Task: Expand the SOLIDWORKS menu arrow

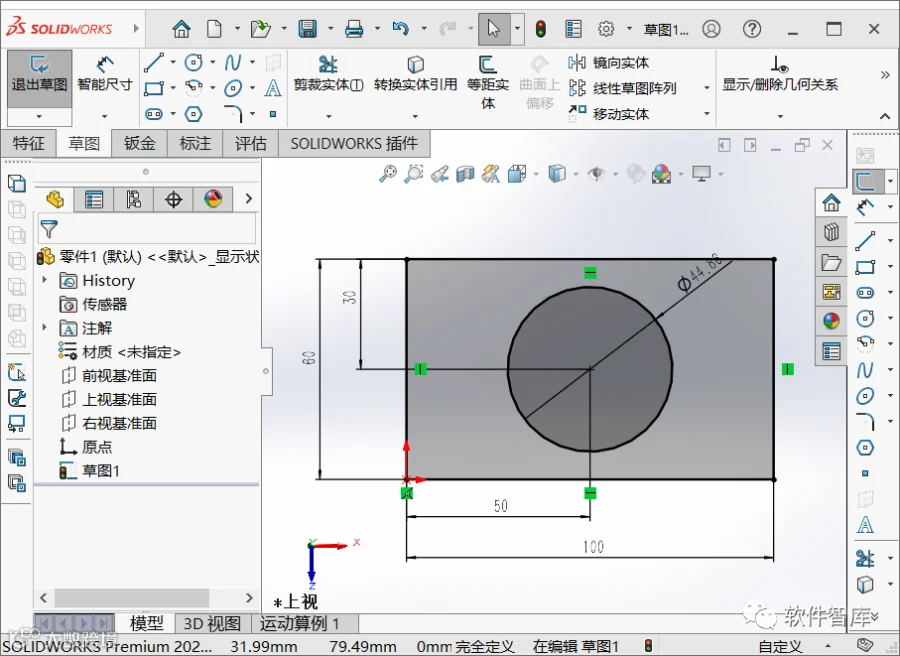Action: coord(136,28)
